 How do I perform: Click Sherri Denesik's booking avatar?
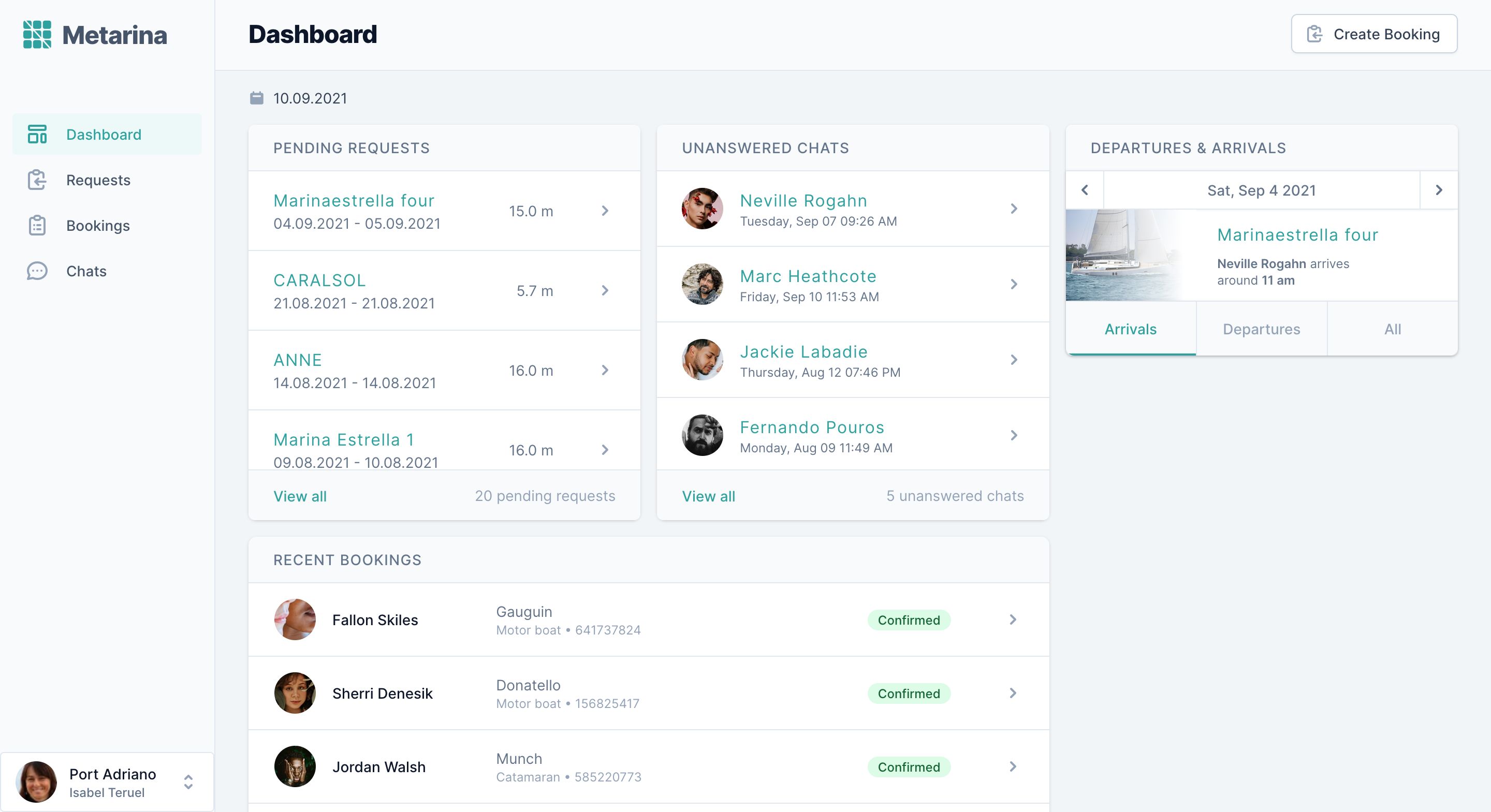point(295,693)
